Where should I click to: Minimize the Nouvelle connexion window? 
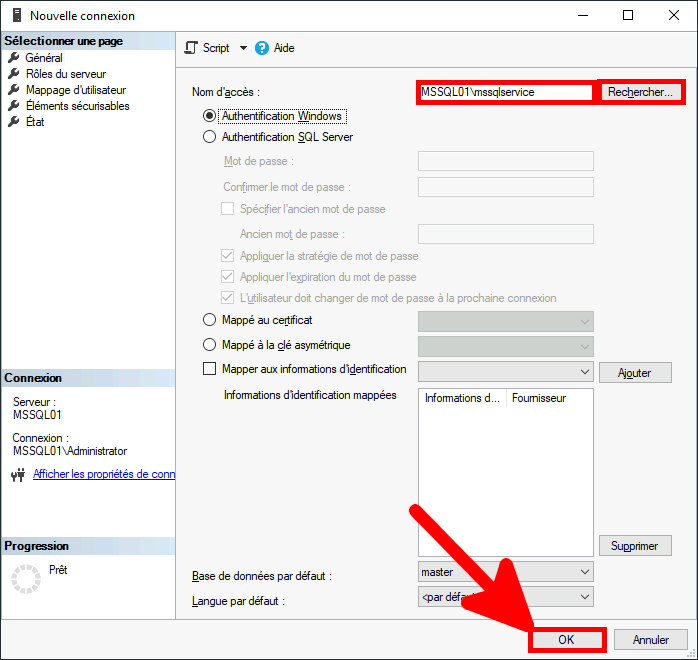(583, 15)
